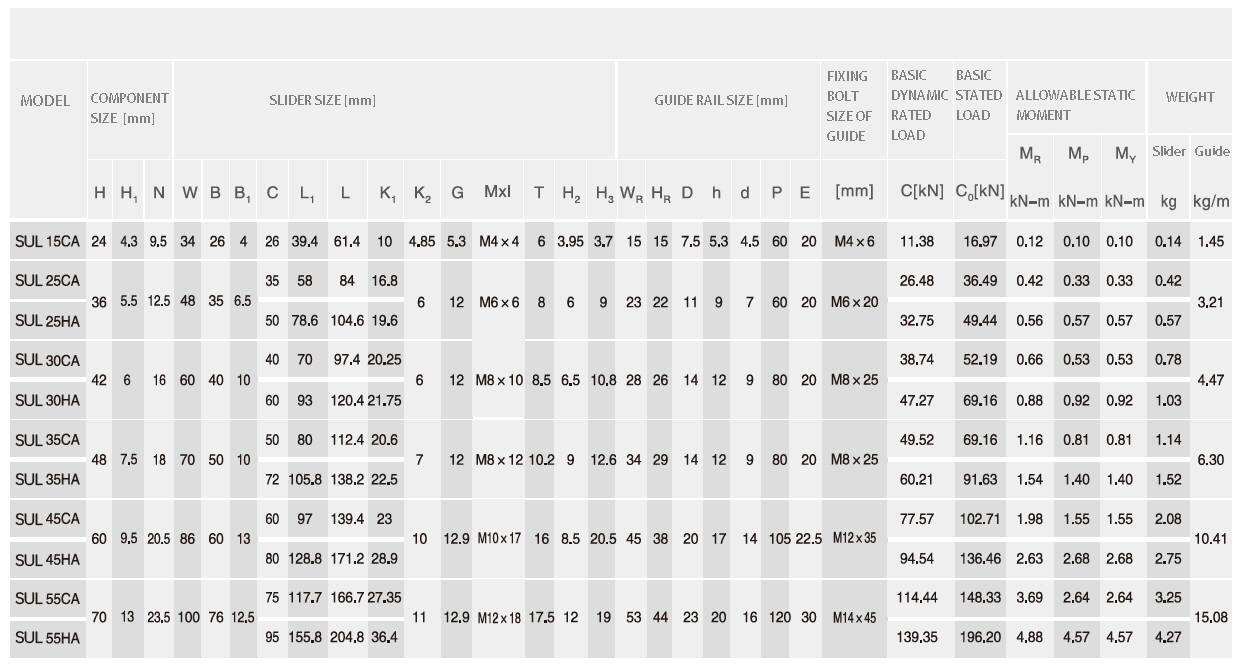Select the WEIGHT column group header
The image size is (1246, 665).
1189,97
